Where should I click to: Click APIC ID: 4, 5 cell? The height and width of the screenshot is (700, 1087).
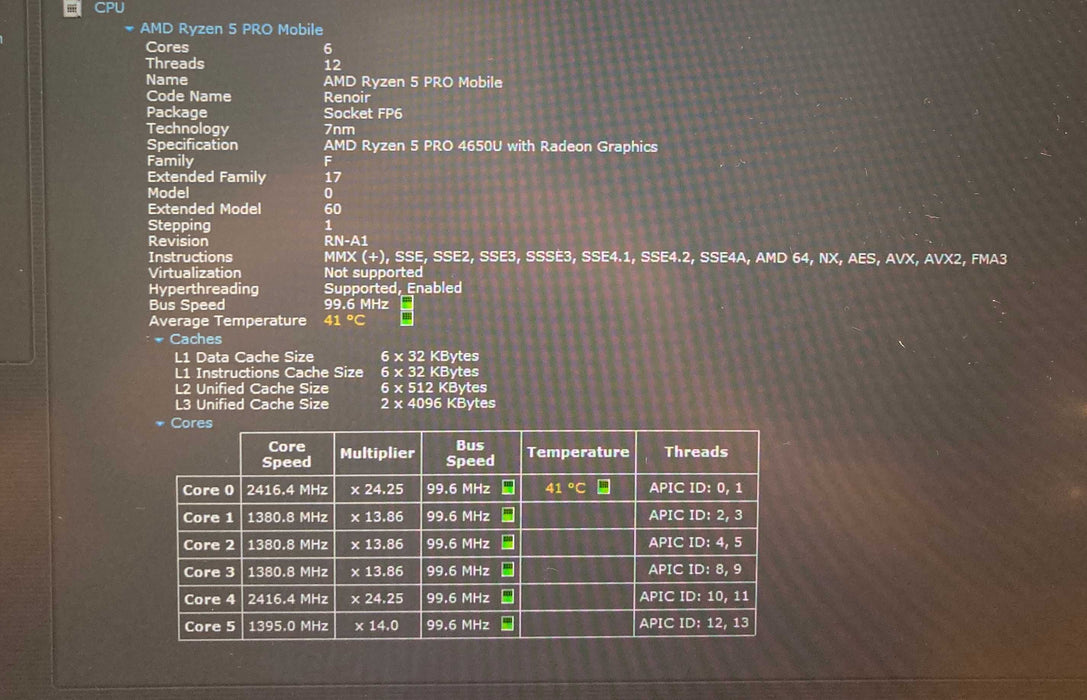[695, 542]
